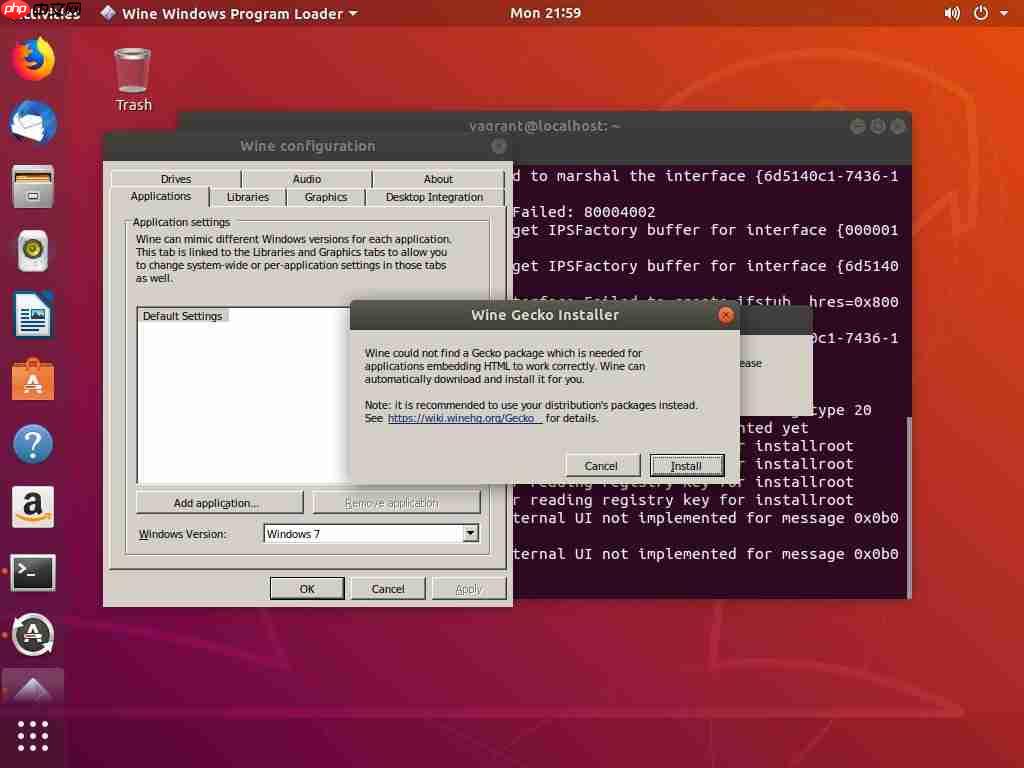Install the Wine Gecko package
Image resolution: width=1024 pixels, height=768 pixels.
coord(687,465)
